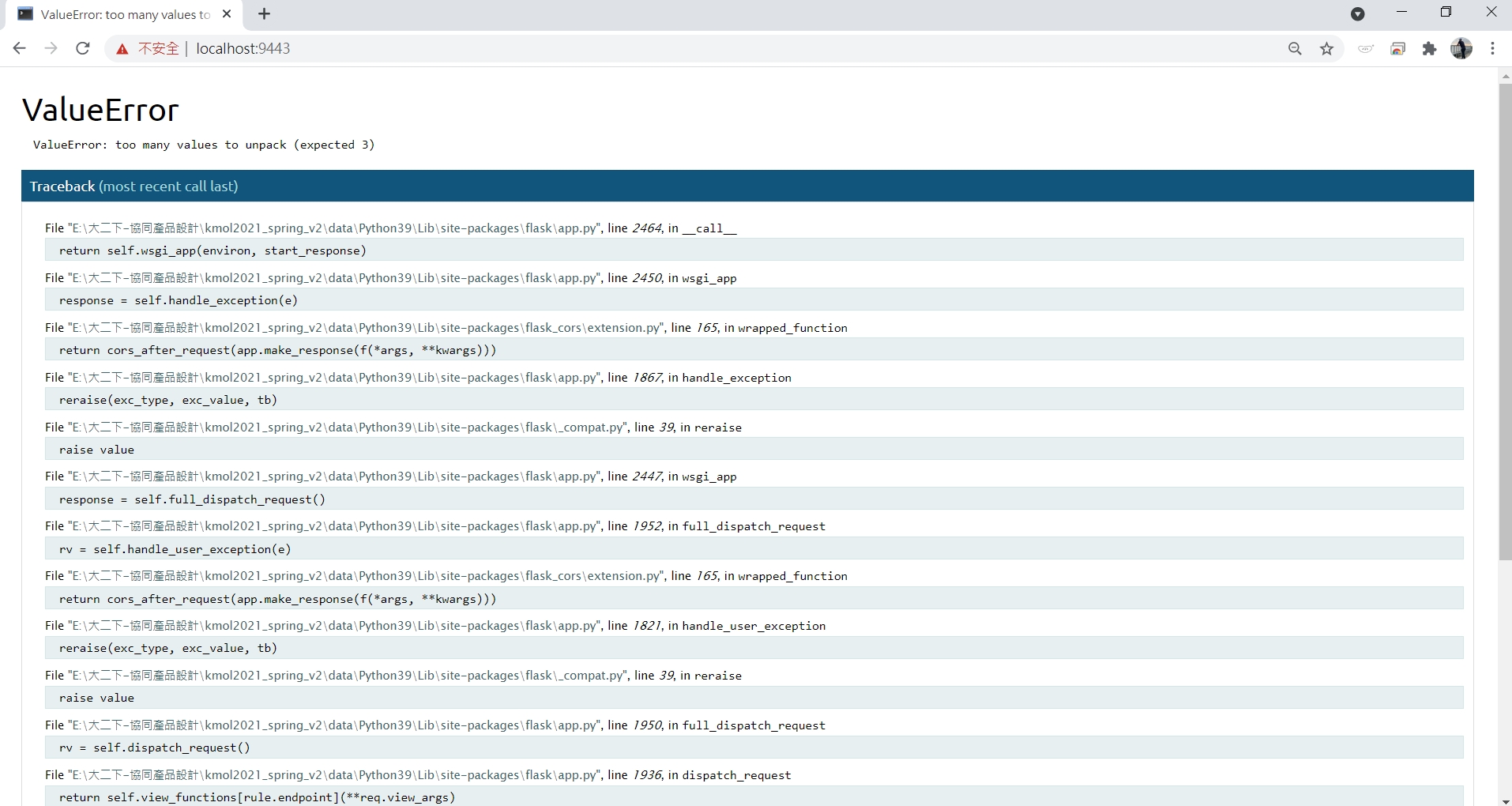Open frame 'response = self.full_dispatch_request()'
The width and height of the screenshot is (1512, 806).
click(754, 499)
